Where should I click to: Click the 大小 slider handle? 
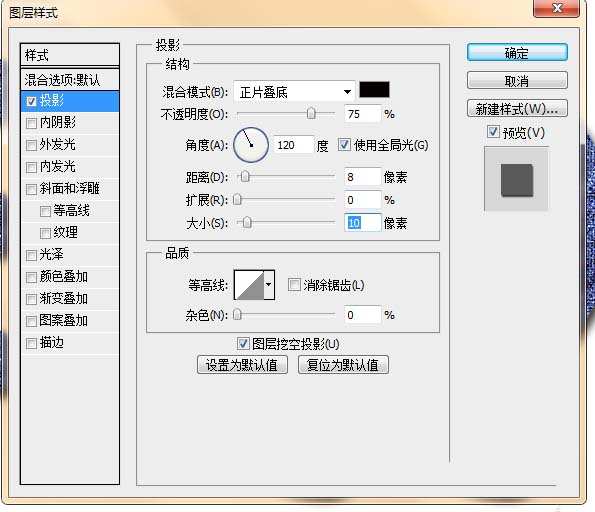coord(247,222)
